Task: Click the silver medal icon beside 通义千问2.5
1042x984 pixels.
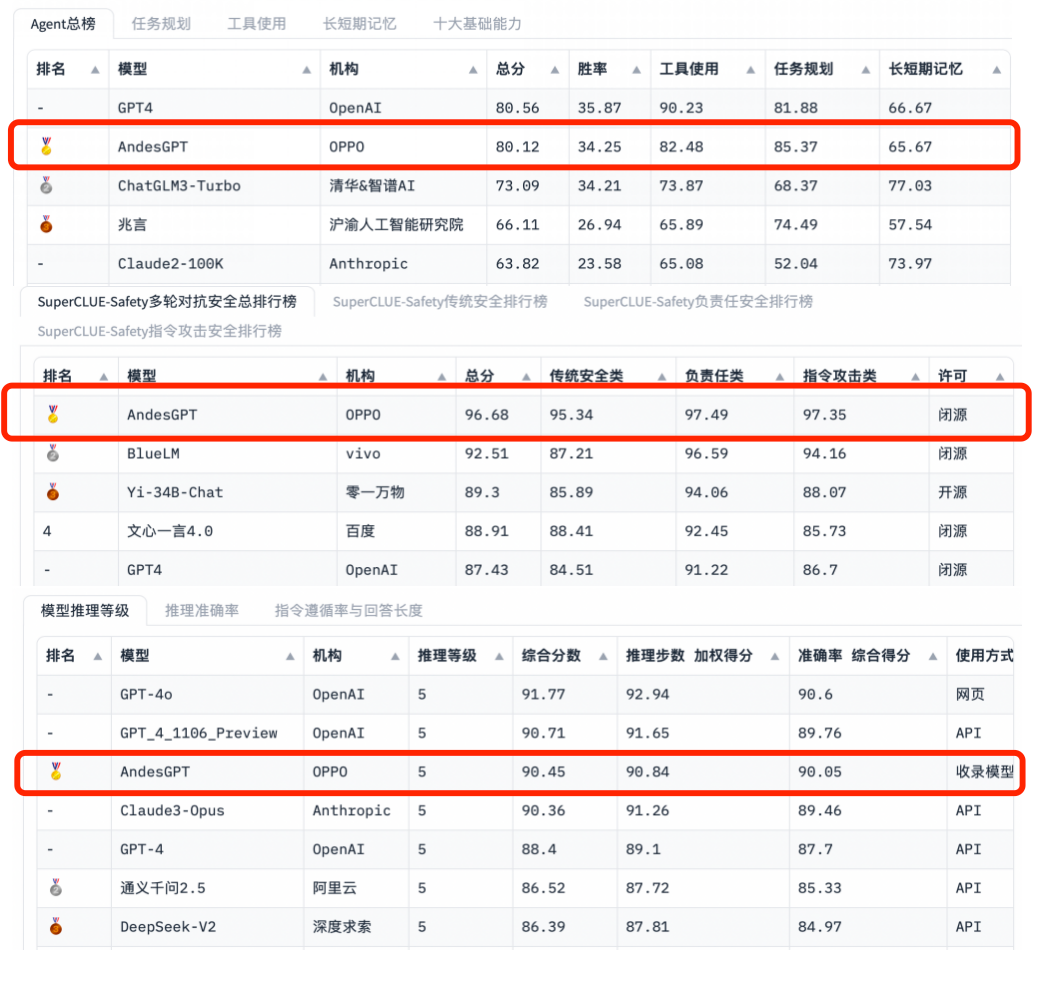Action: 56,888
